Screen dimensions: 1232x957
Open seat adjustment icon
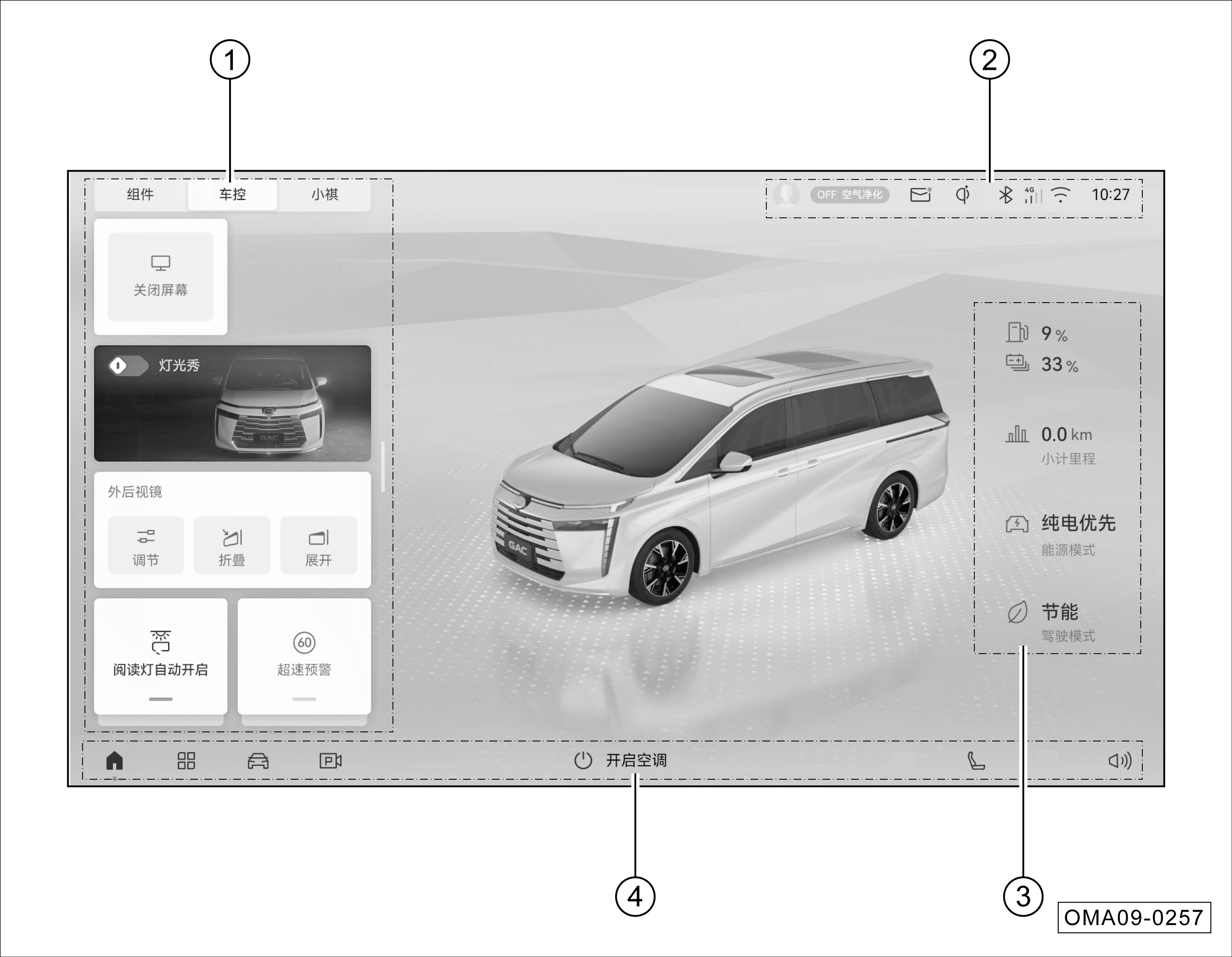976,760
